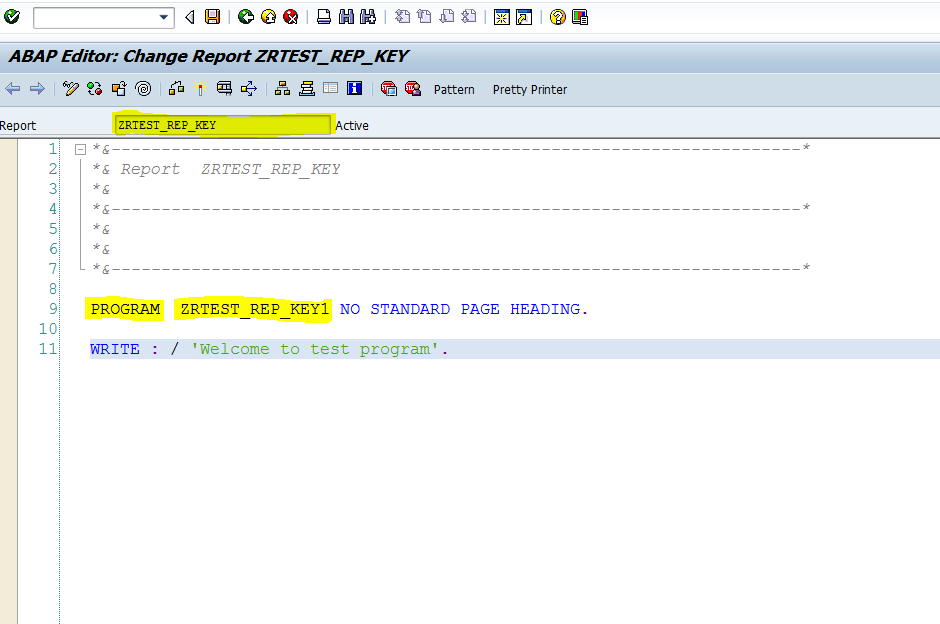Viewport: 940px width, 624px height.
Task: Print the source using the printer icon
Action: tap(324, 17)
